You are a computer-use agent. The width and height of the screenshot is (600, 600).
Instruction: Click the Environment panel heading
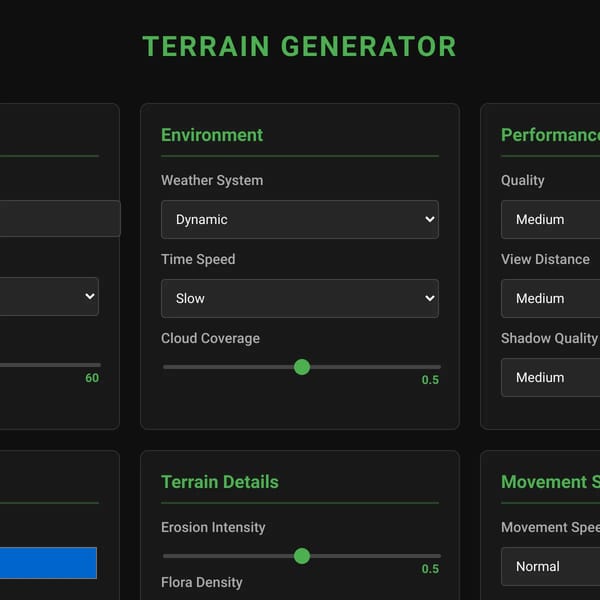coord(212,135)
